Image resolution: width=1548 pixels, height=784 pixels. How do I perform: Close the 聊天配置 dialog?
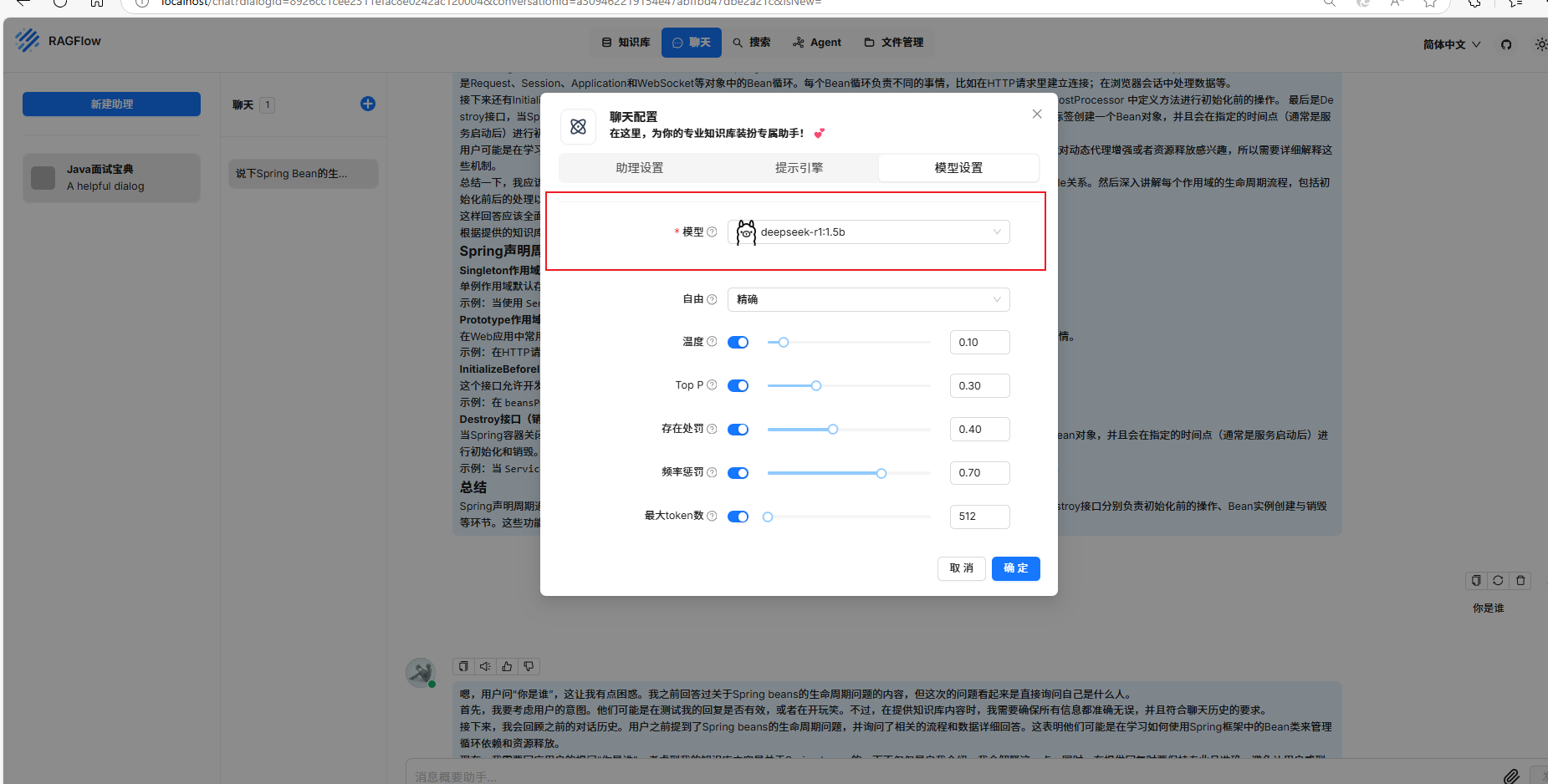pyautogui.click(x=1037, y=114)
